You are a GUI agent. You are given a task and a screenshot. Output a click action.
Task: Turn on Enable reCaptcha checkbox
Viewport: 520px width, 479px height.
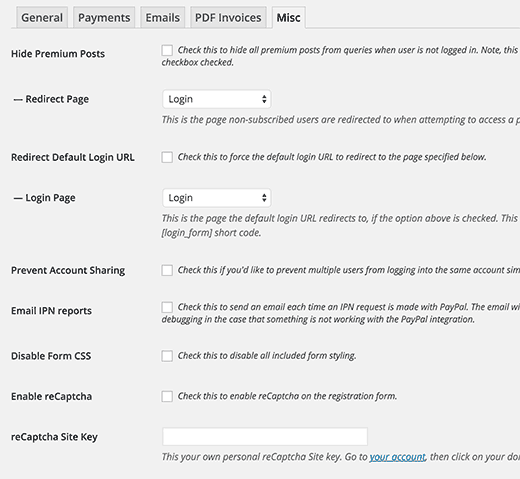coord(167,397)
